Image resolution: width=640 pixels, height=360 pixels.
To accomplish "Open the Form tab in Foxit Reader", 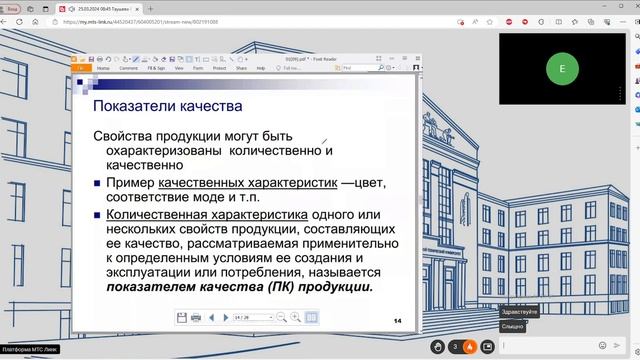I will coord(198,68).
